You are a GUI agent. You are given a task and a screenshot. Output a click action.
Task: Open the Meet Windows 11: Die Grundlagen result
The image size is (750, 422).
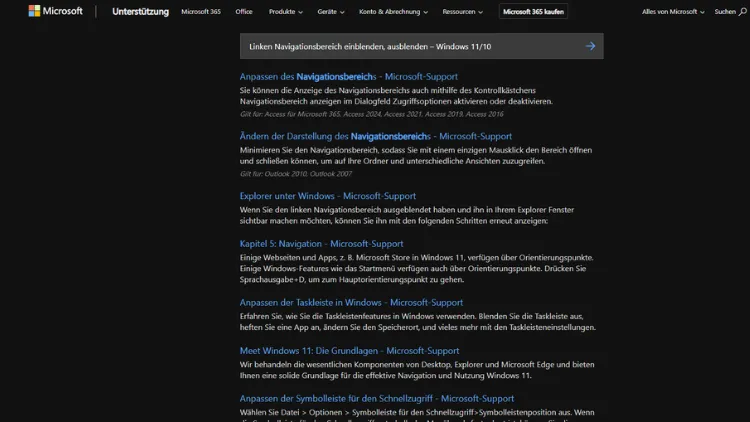click(x=349, y=351)
